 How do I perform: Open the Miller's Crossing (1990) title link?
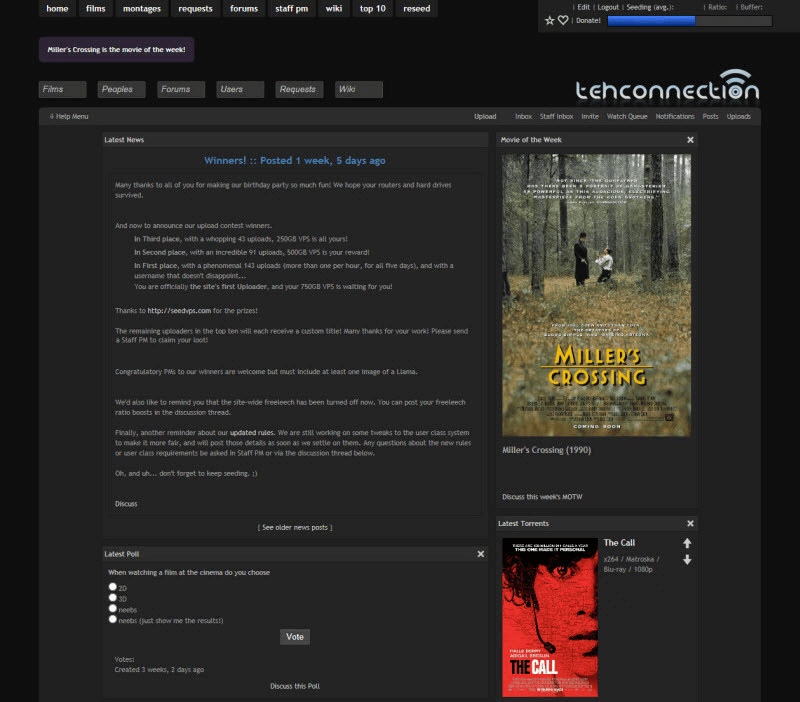[x=546, y=450]
